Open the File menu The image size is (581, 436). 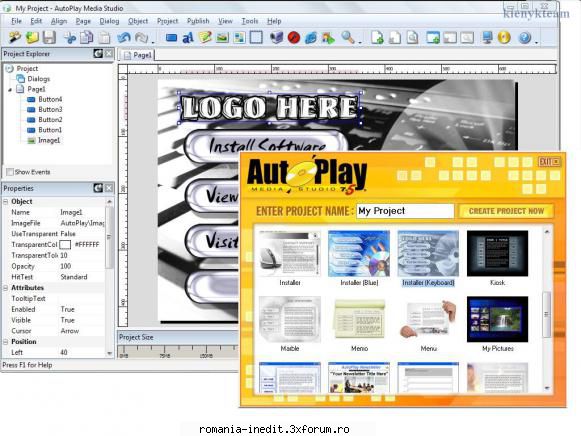click(x=16, y=21)
